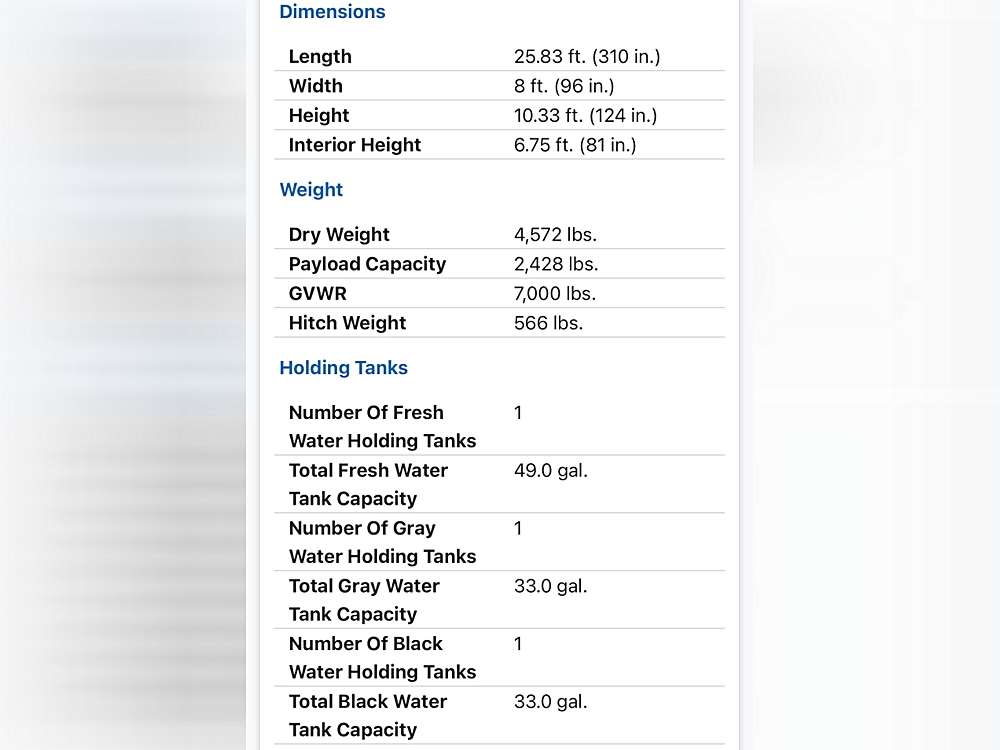Screen dimensions: 1000x750
Task: Click the Weight section heading
Action: point(311,190)
